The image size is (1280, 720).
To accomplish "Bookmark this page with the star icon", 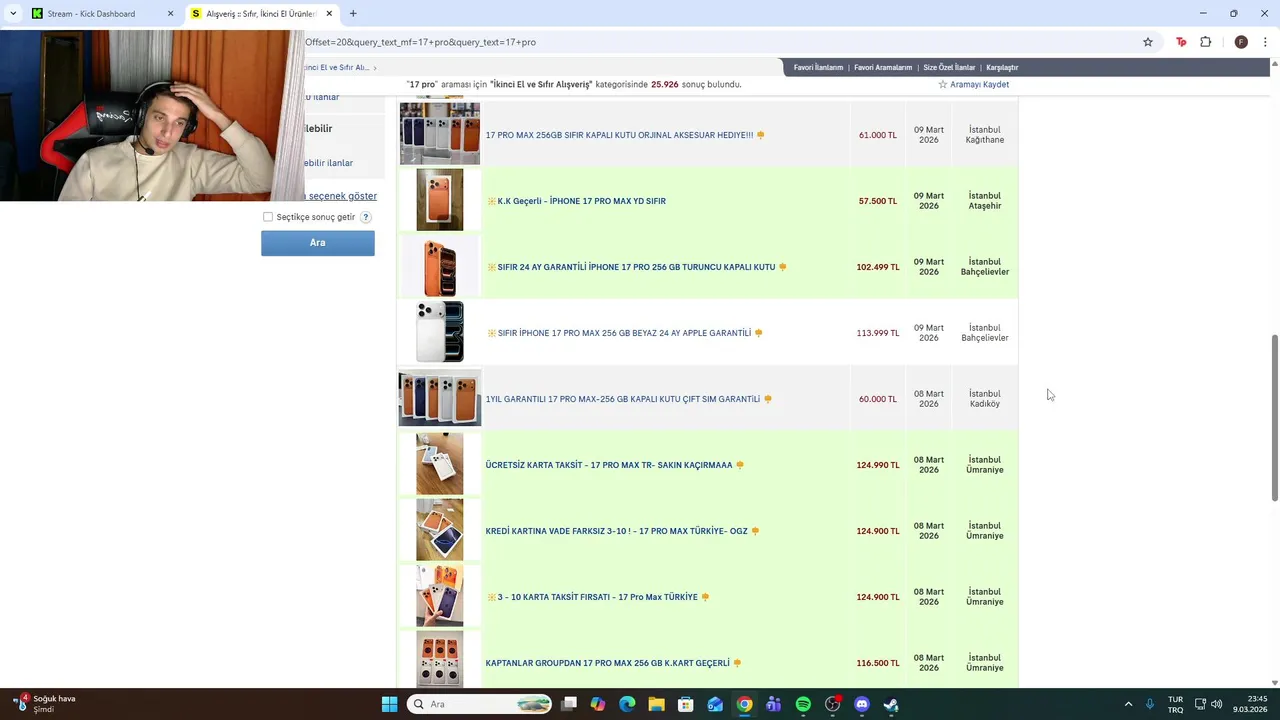I will (1148, 42).
